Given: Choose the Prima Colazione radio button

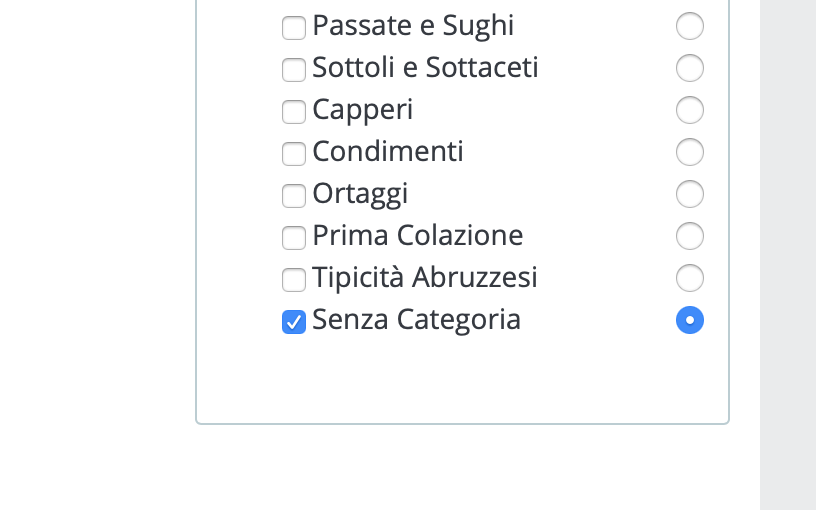Looking at the screenshot, I should (x=690, y=236).
